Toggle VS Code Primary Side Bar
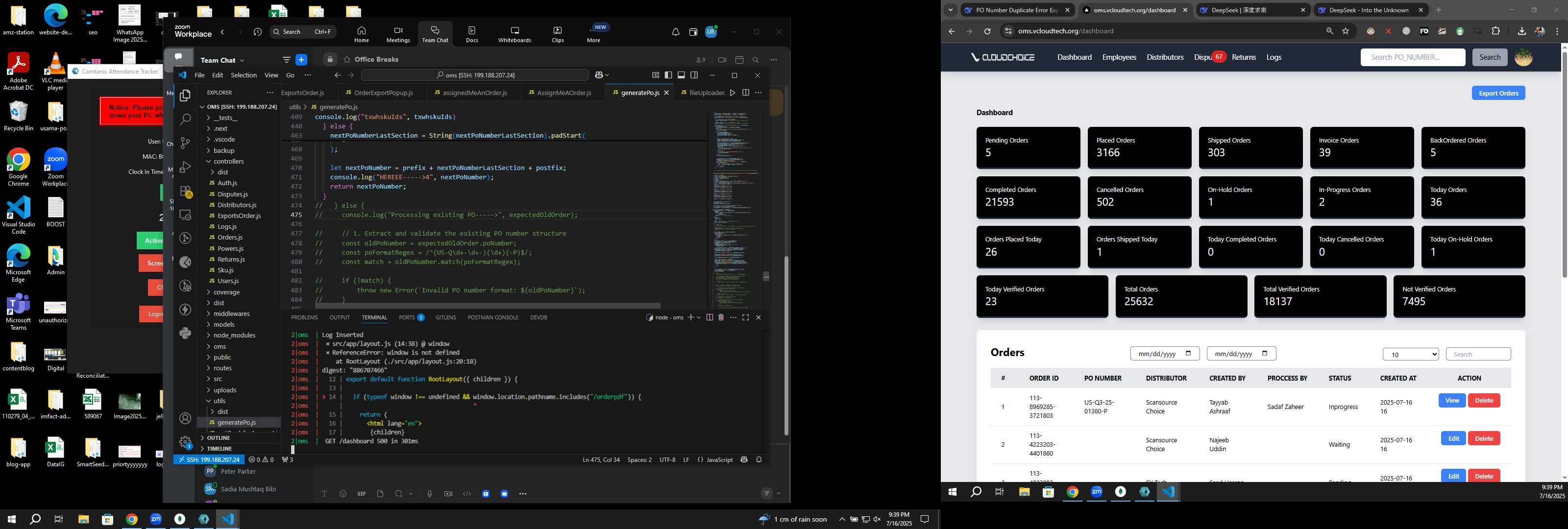The width and height of the screenshot is (1568, 529). [x=668, y=75]
